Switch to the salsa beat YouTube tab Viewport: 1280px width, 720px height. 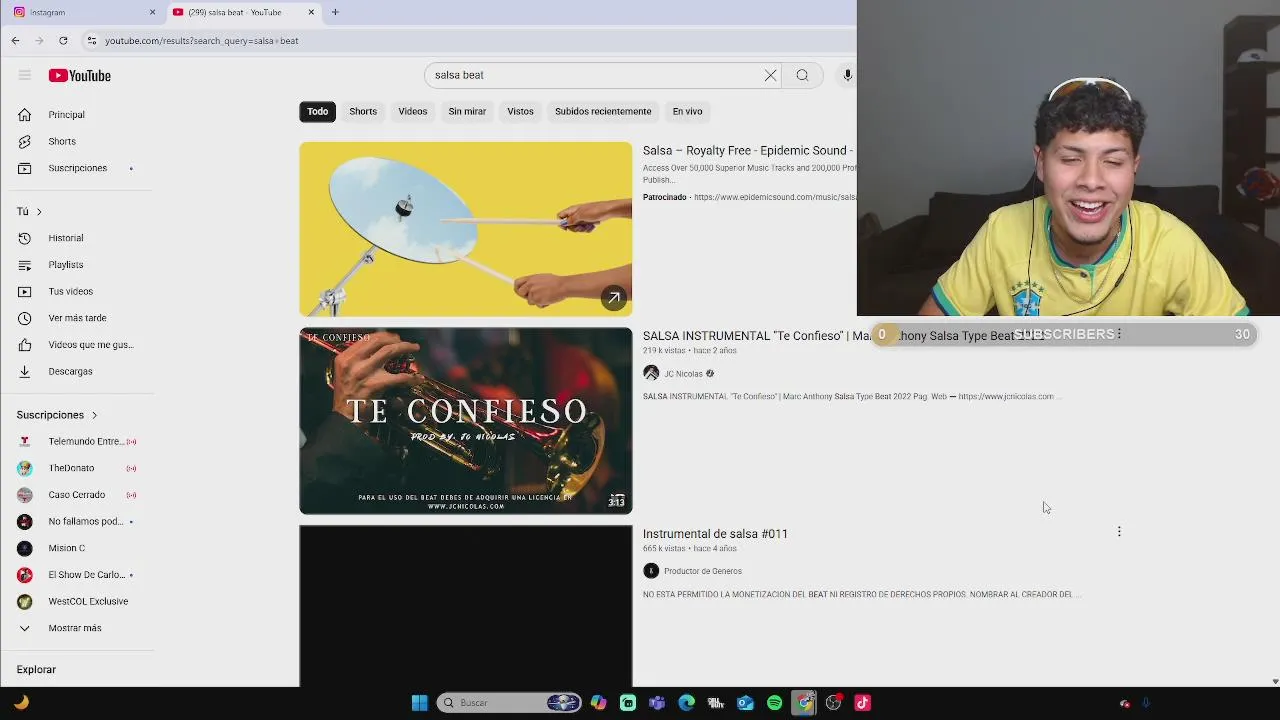(x=242, y=12)
